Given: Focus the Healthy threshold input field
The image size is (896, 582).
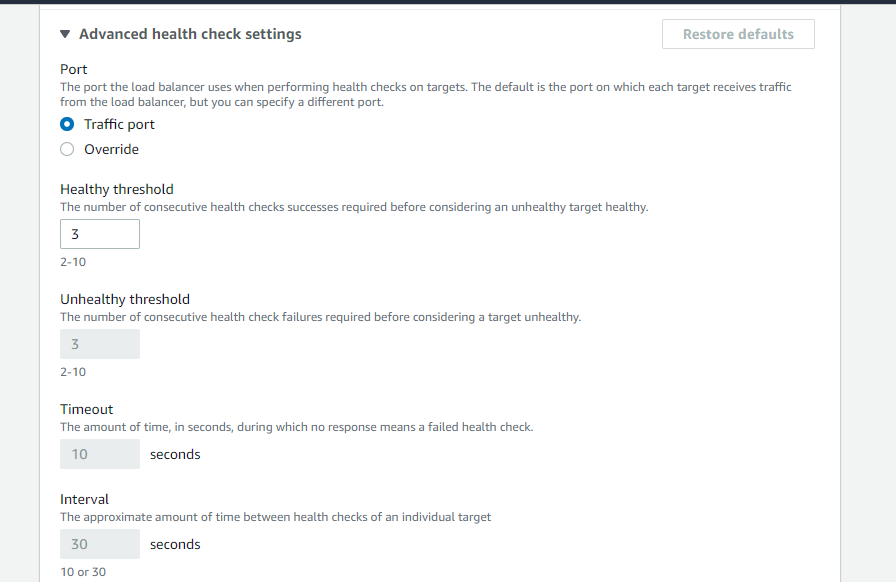Looking at the screenshot, I should [x=100, y=234].
